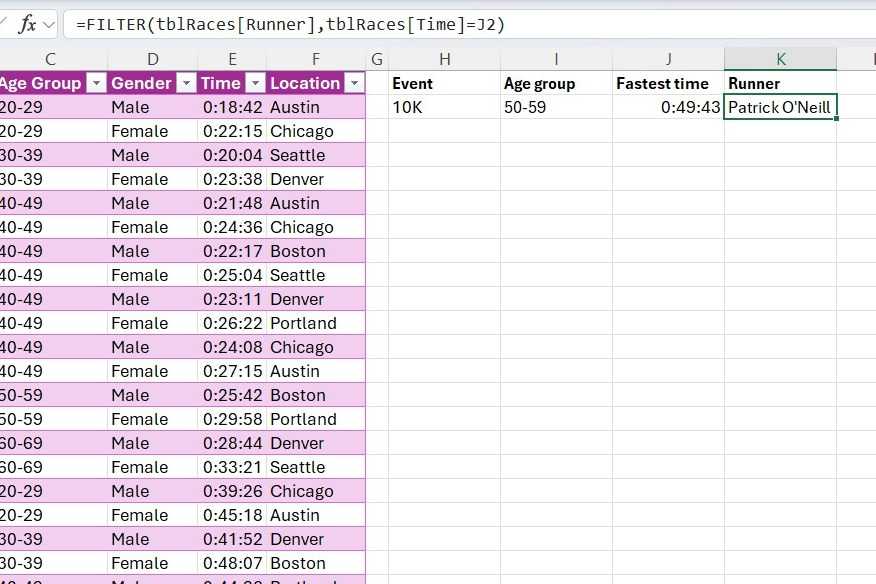Select column C by its header

click(x=50, y=59)
